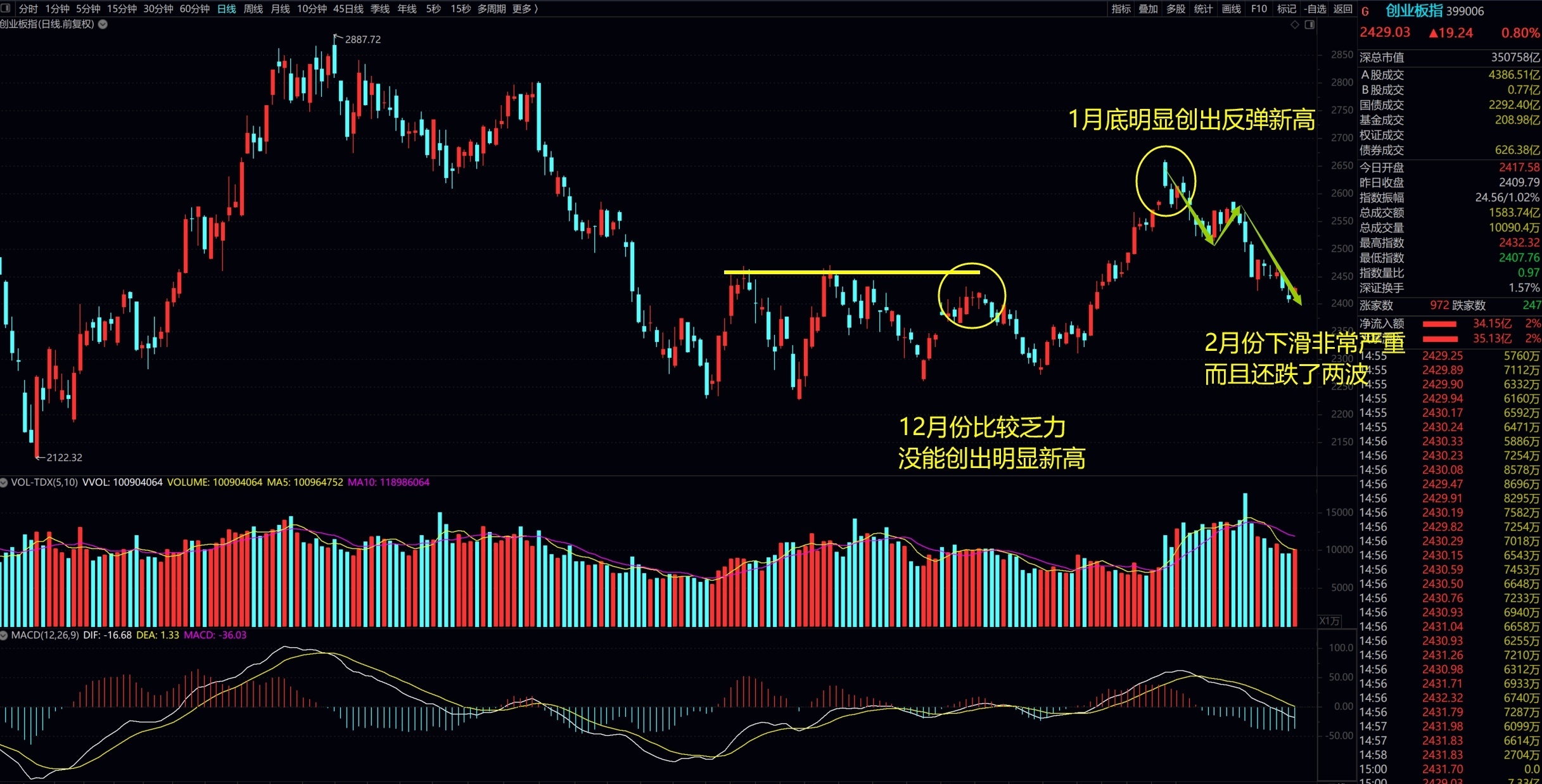
Task: Open the F10 company info button
Action: [1259, 9]
